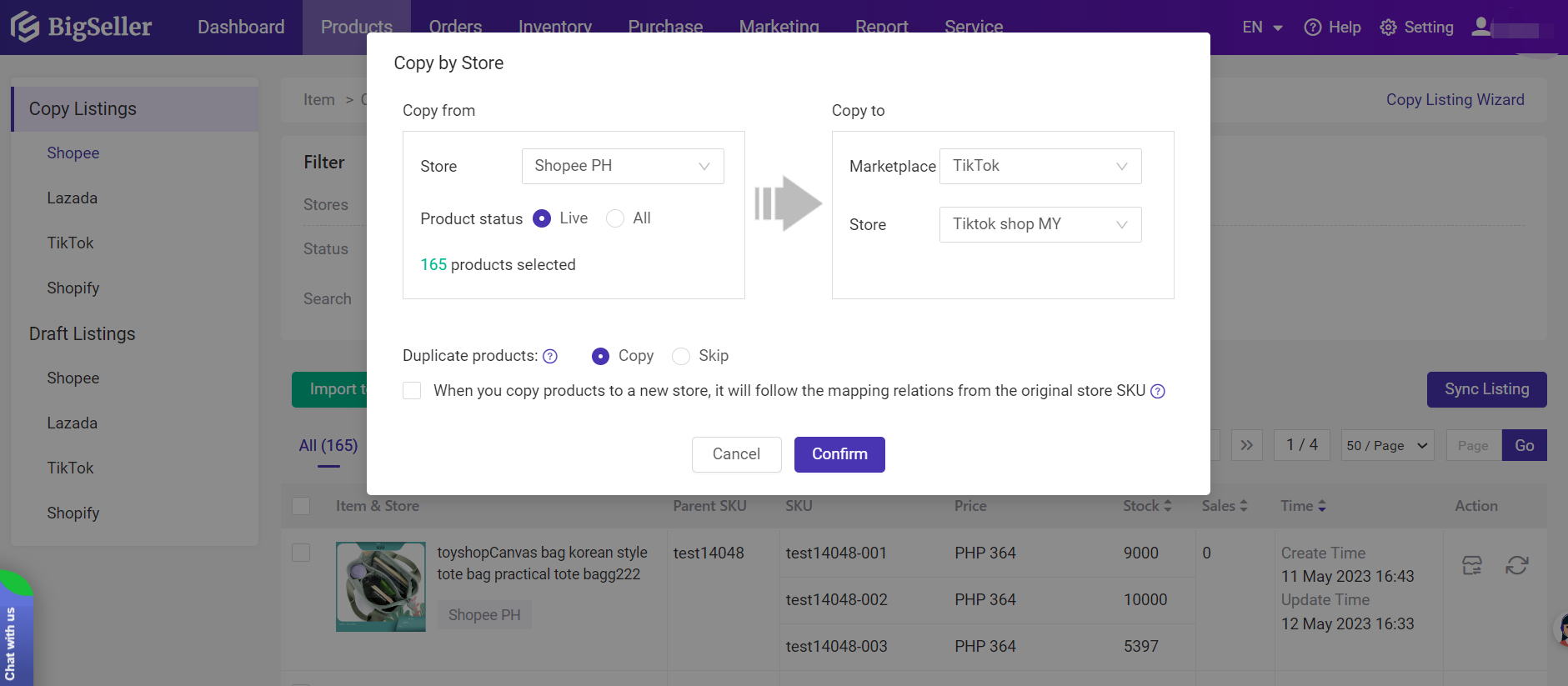Cancel the Copy by Store dialog
The width and height of the screenshot is (1568, 686).
tap(736, 454)
